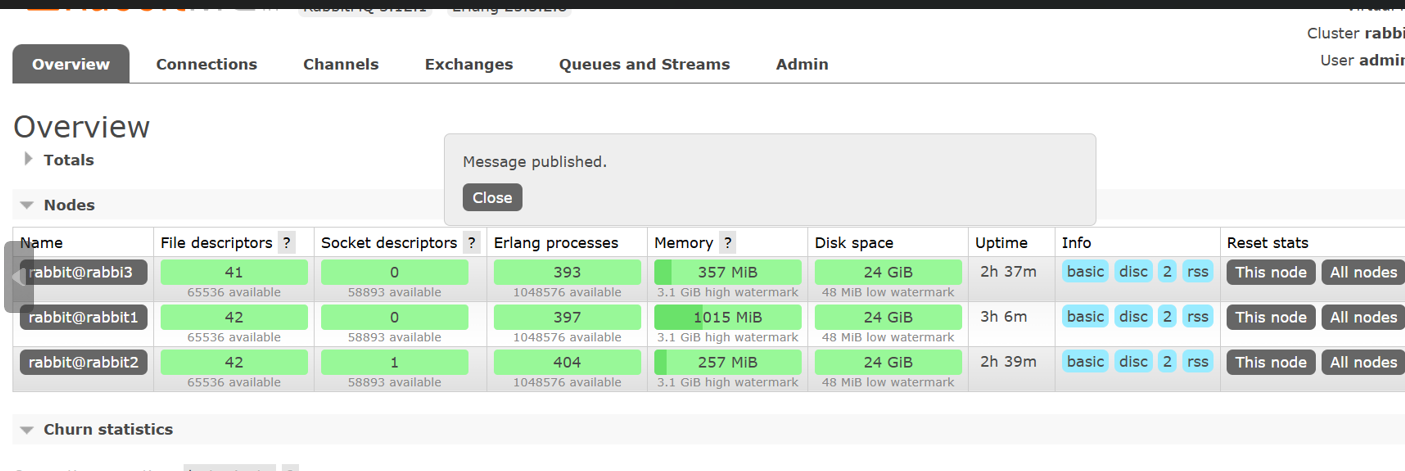Click the Socket descriptors help question mark
The image size is (1405, 471).
[x=471, y=243]
